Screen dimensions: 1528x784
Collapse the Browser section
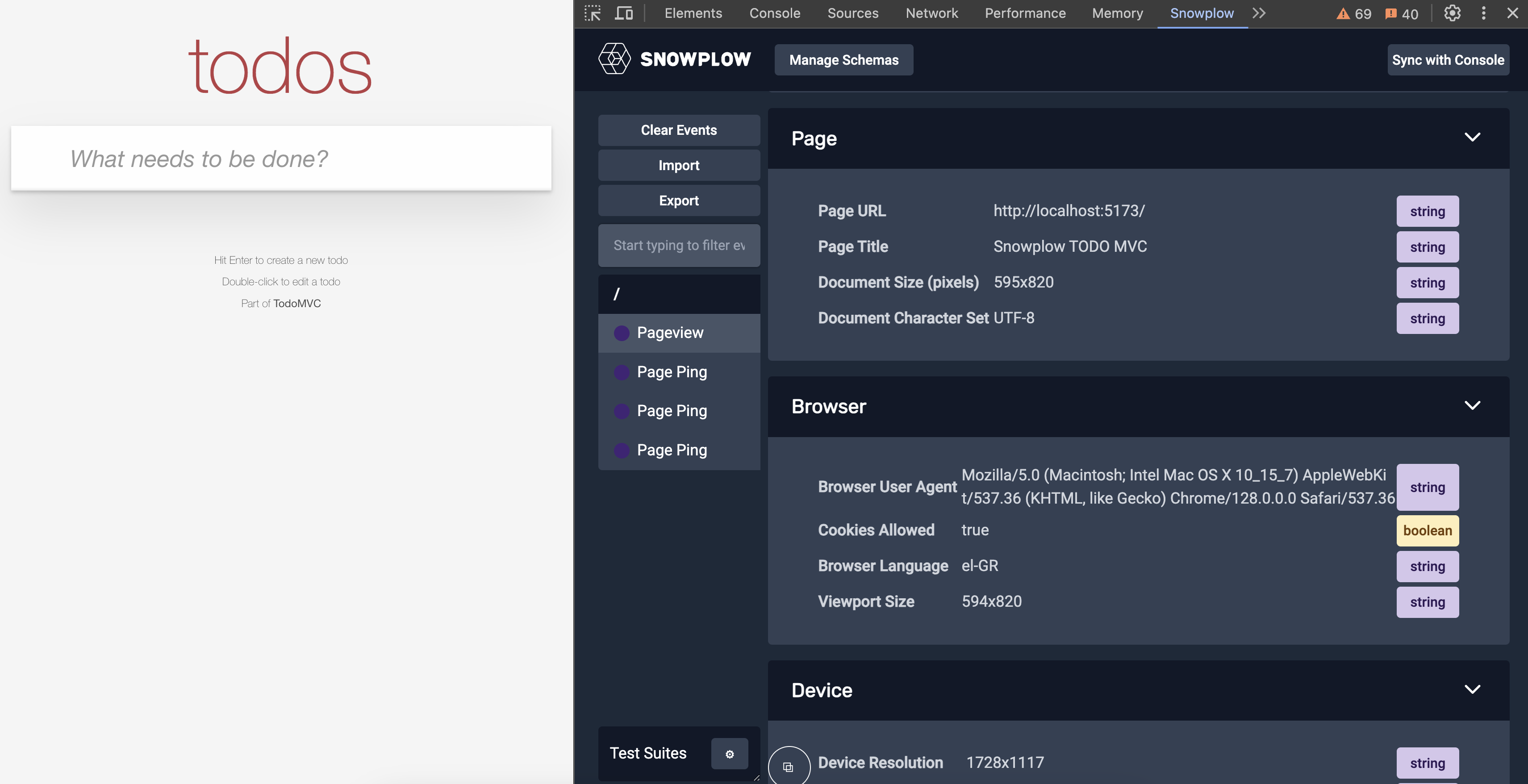click(1472, 406)
